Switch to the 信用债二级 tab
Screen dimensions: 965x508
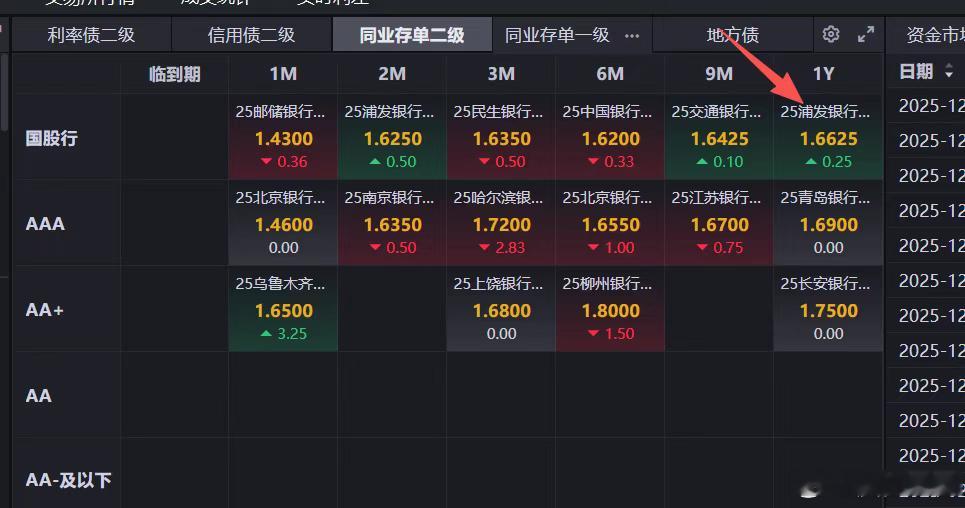click(x=251, y=35)
